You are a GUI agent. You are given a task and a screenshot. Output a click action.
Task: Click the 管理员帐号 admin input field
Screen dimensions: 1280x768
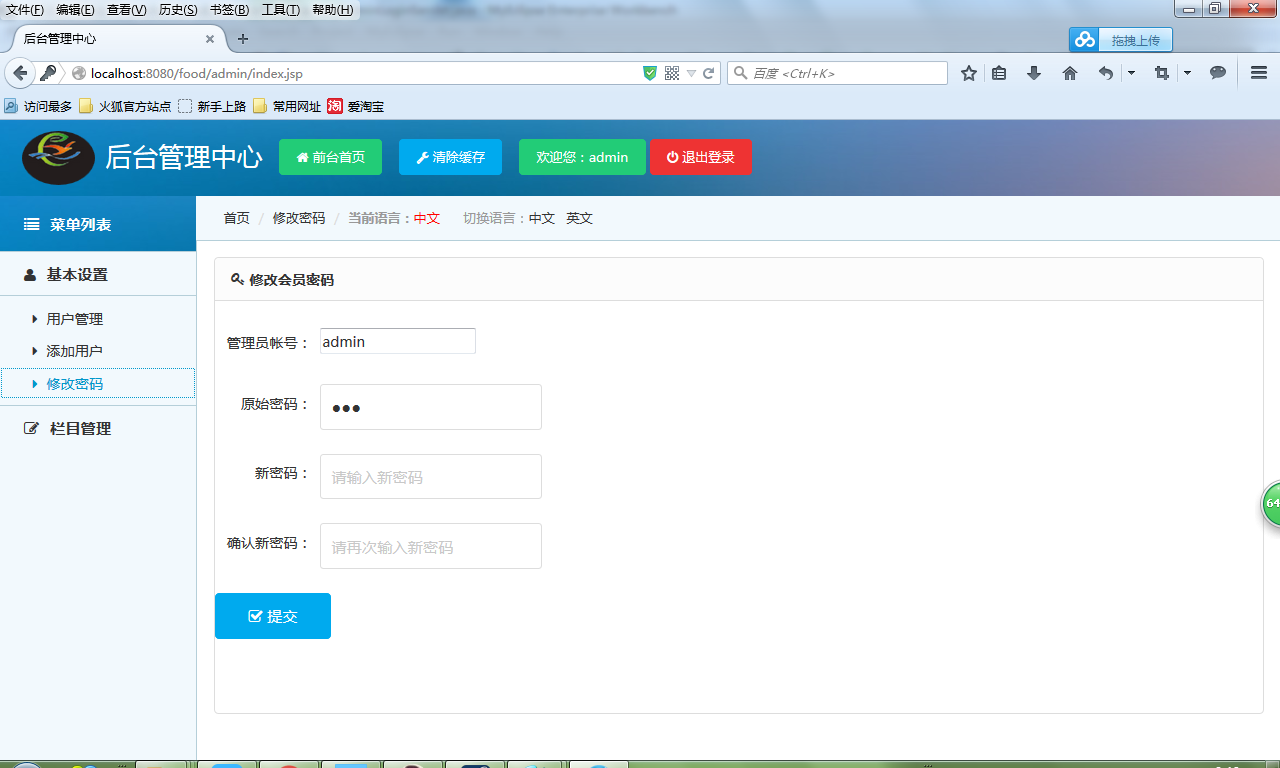point(398,341)
